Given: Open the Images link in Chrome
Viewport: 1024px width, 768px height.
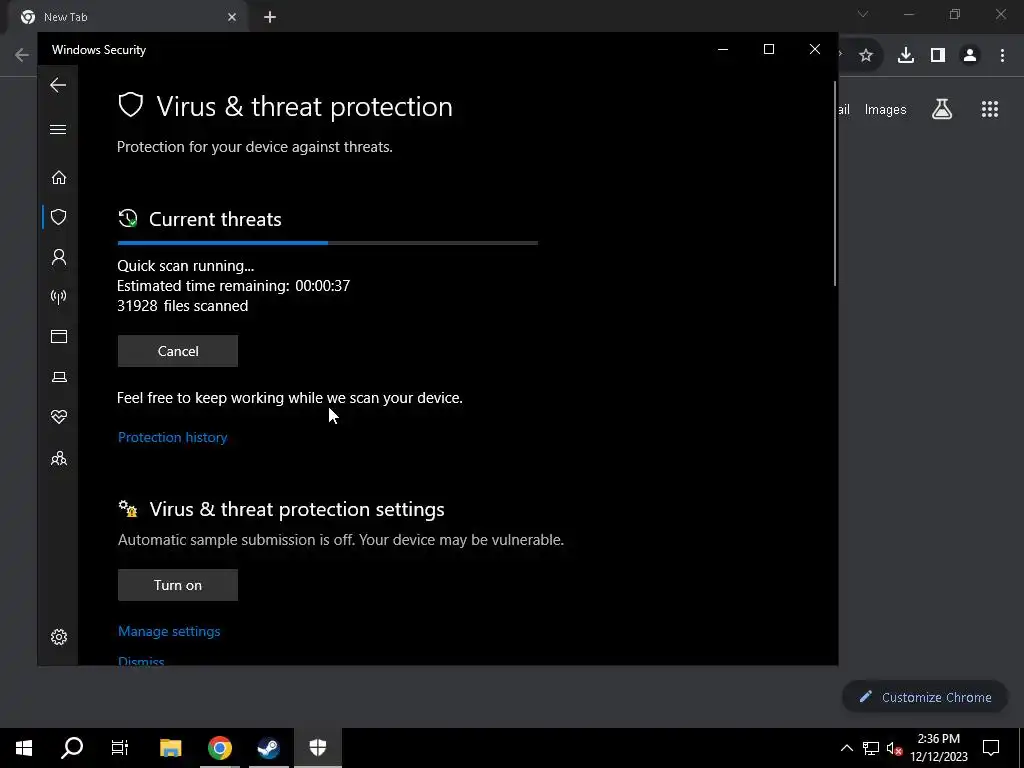Looking at the screenshot, I should point(886,110).
